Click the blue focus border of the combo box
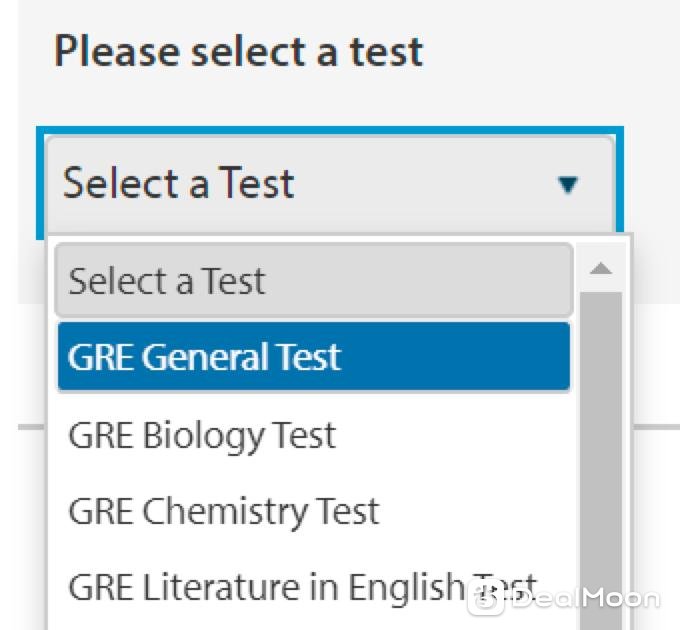The image size is (680, 630). (330, 130)
